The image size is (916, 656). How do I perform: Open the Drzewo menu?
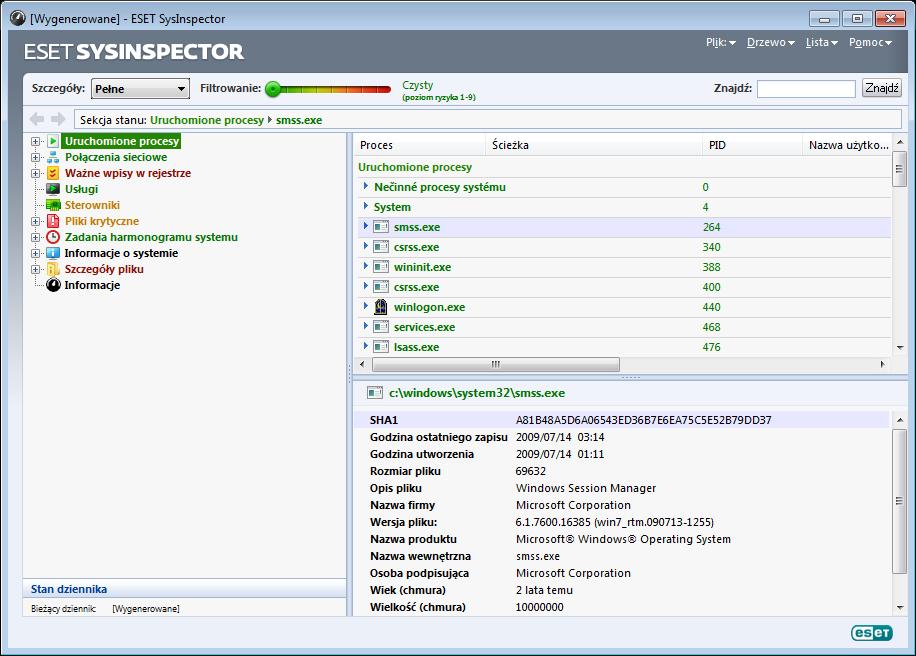click(771, 42)
